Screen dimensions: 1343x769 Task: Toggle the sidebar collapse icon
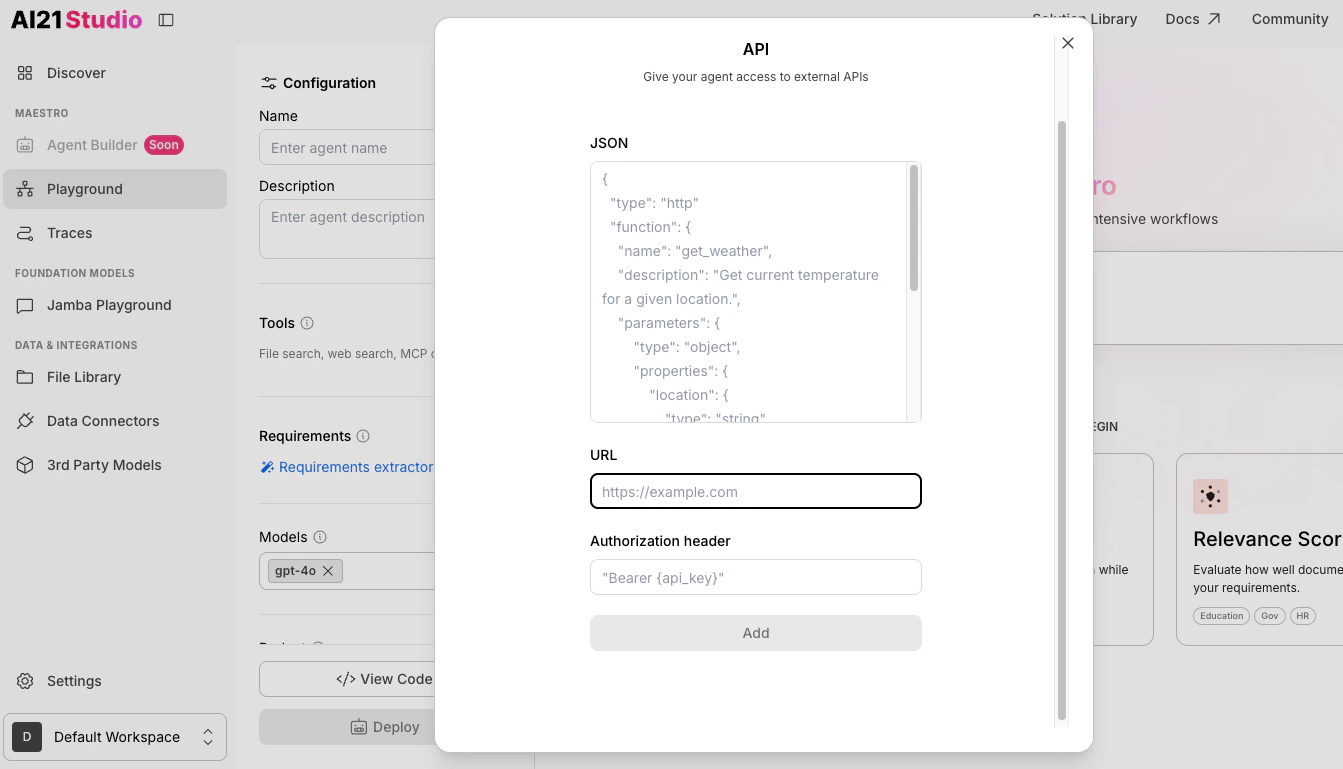click(x=166, y=20)
